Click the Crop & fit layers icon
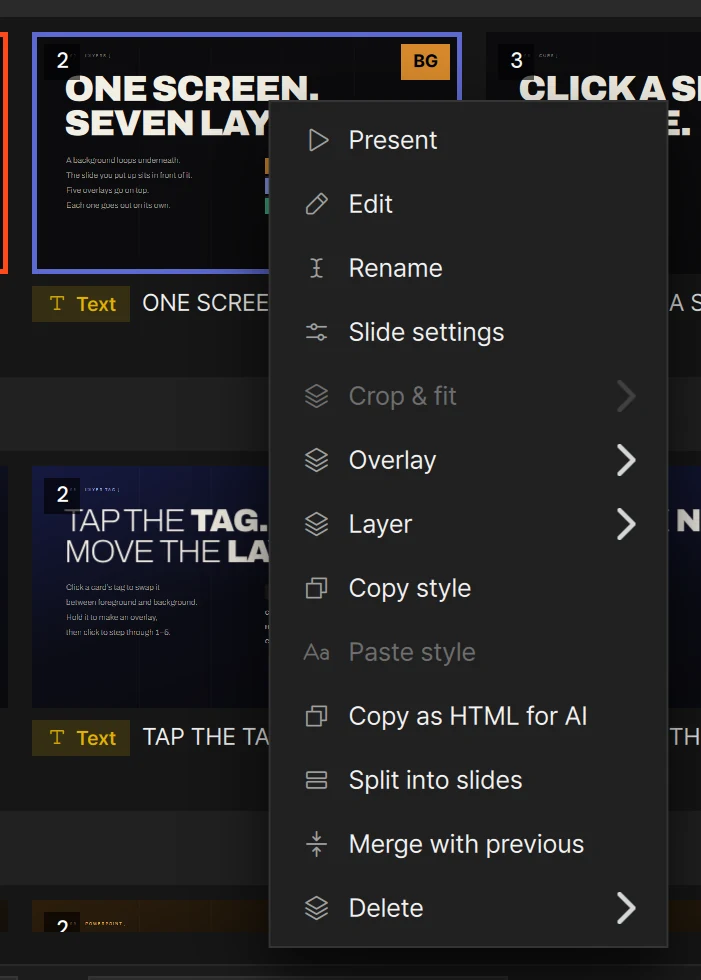701x980 pixels. (317, 396)
